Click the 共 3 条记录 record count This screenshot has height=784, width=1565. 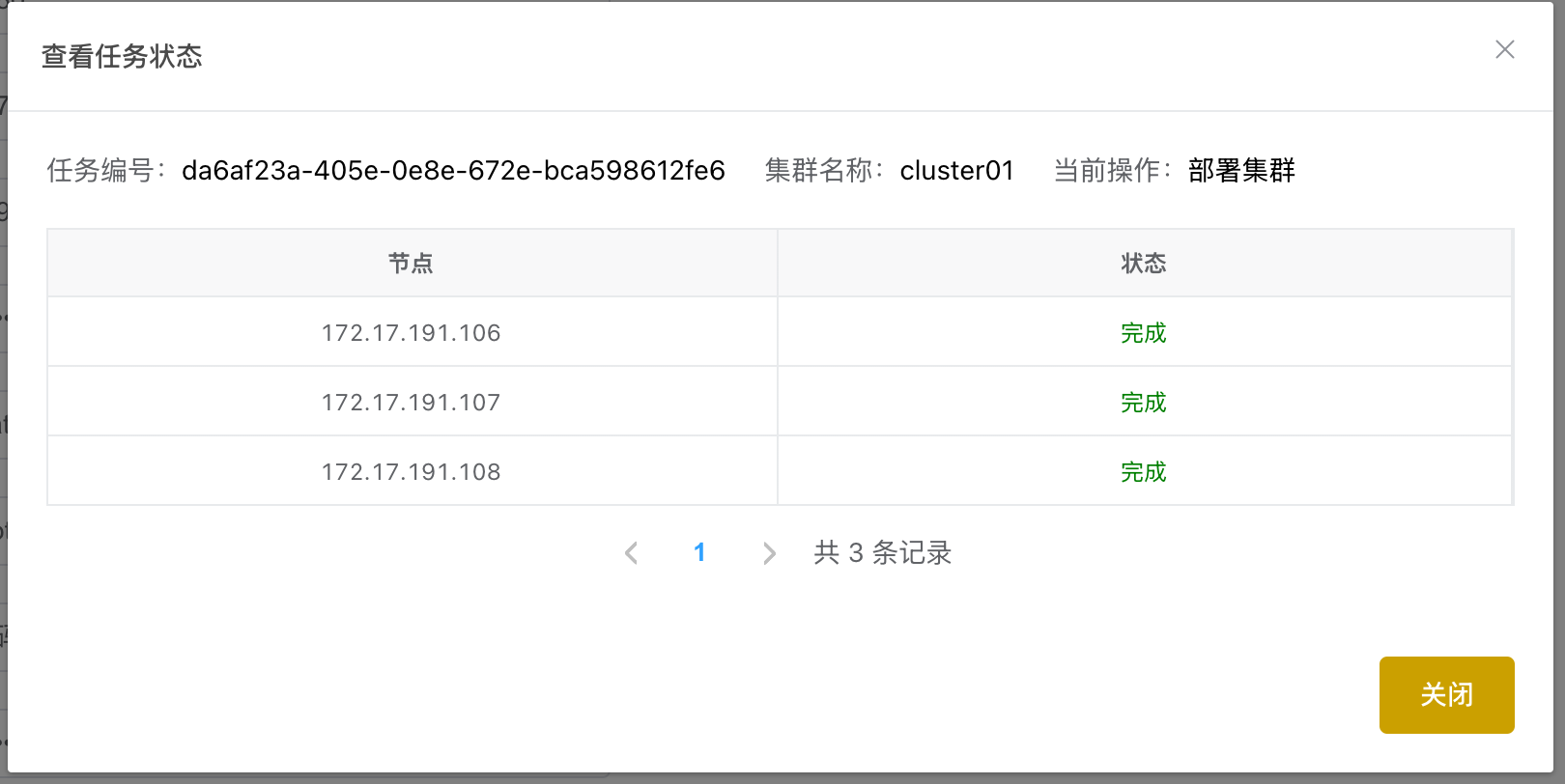[x=883, y=552]
